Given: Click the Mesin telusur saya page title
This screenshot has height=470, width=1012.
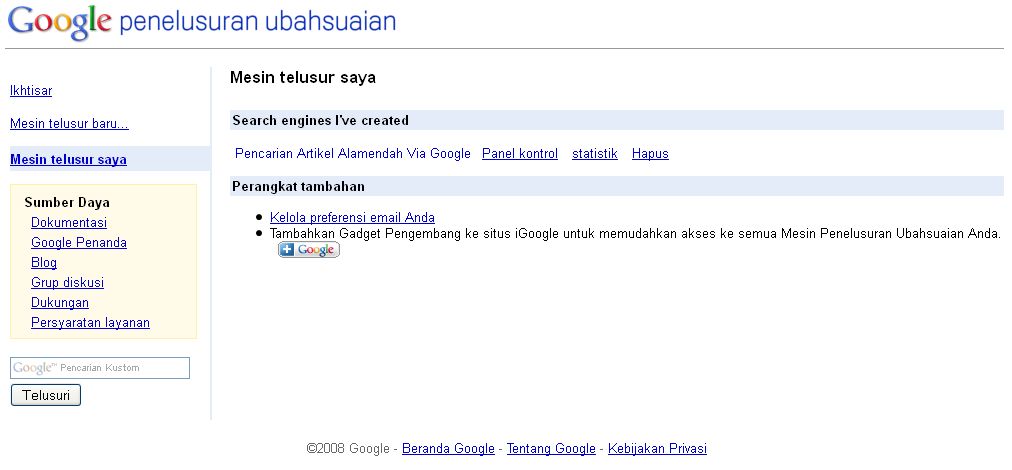Looking at the screenshot, I should (x=303, y=78).
